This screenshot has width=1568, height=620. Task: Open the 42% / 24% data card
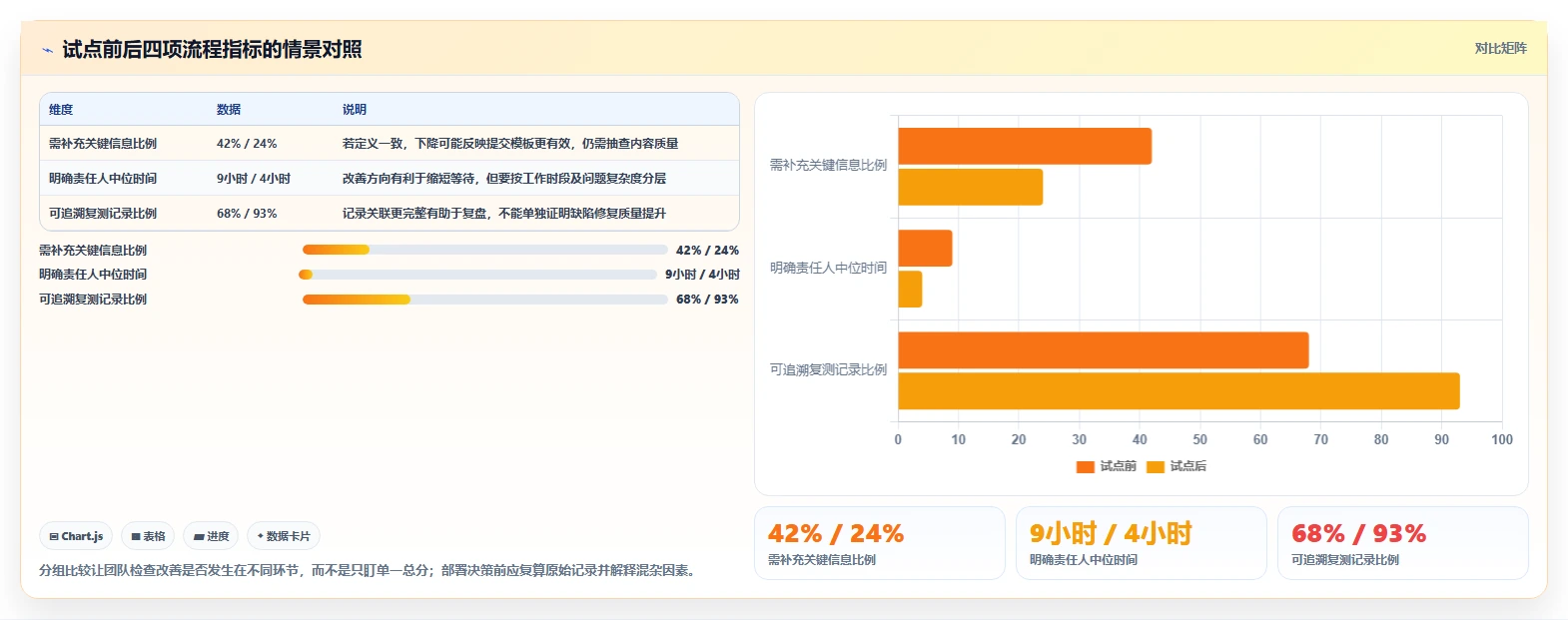coord(880,543)
